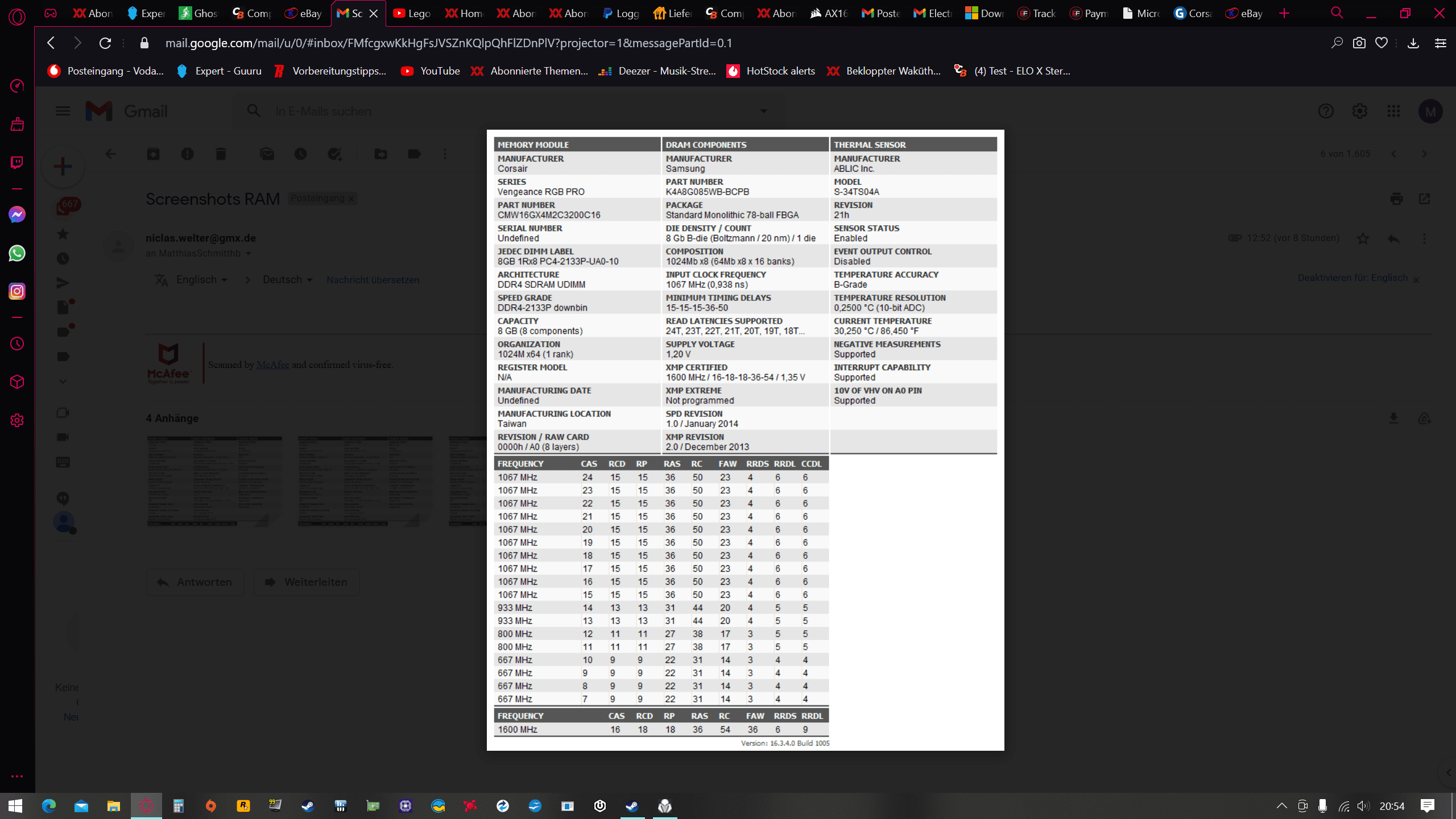Click Deaktivieren für: Englisch link
The width and height of the screenshot is (1456, 819).
point(1352,278)
